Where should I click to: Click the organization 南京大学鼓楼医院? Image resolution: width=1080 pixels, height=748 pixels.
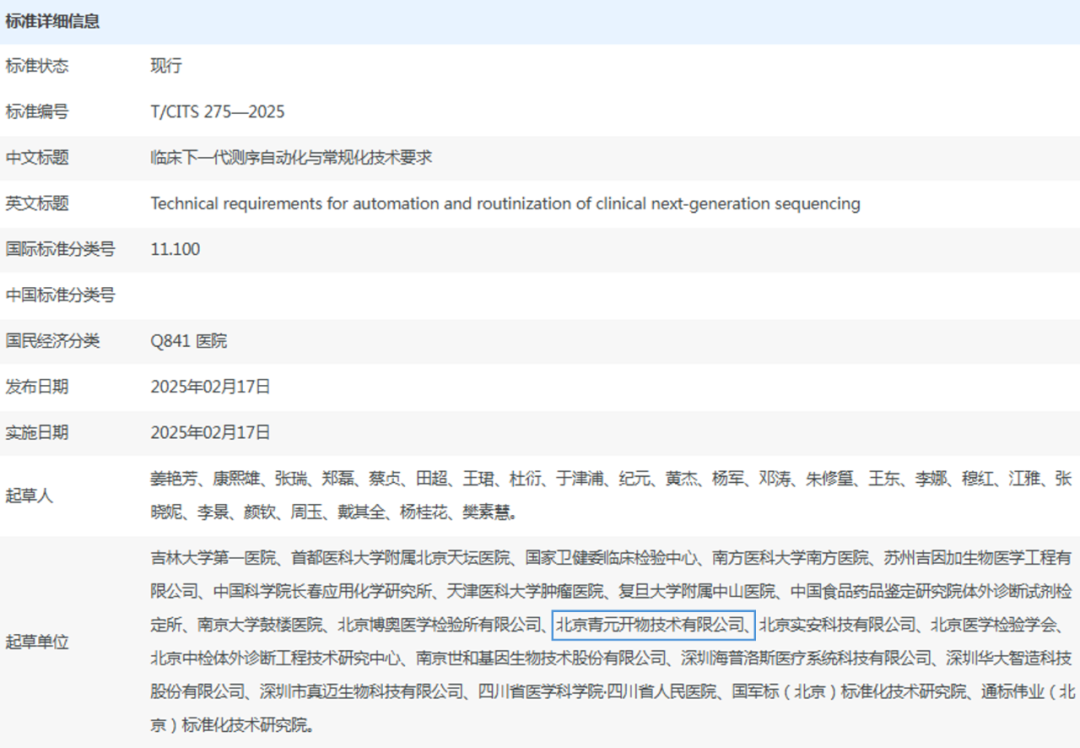(x=260, y=625)
